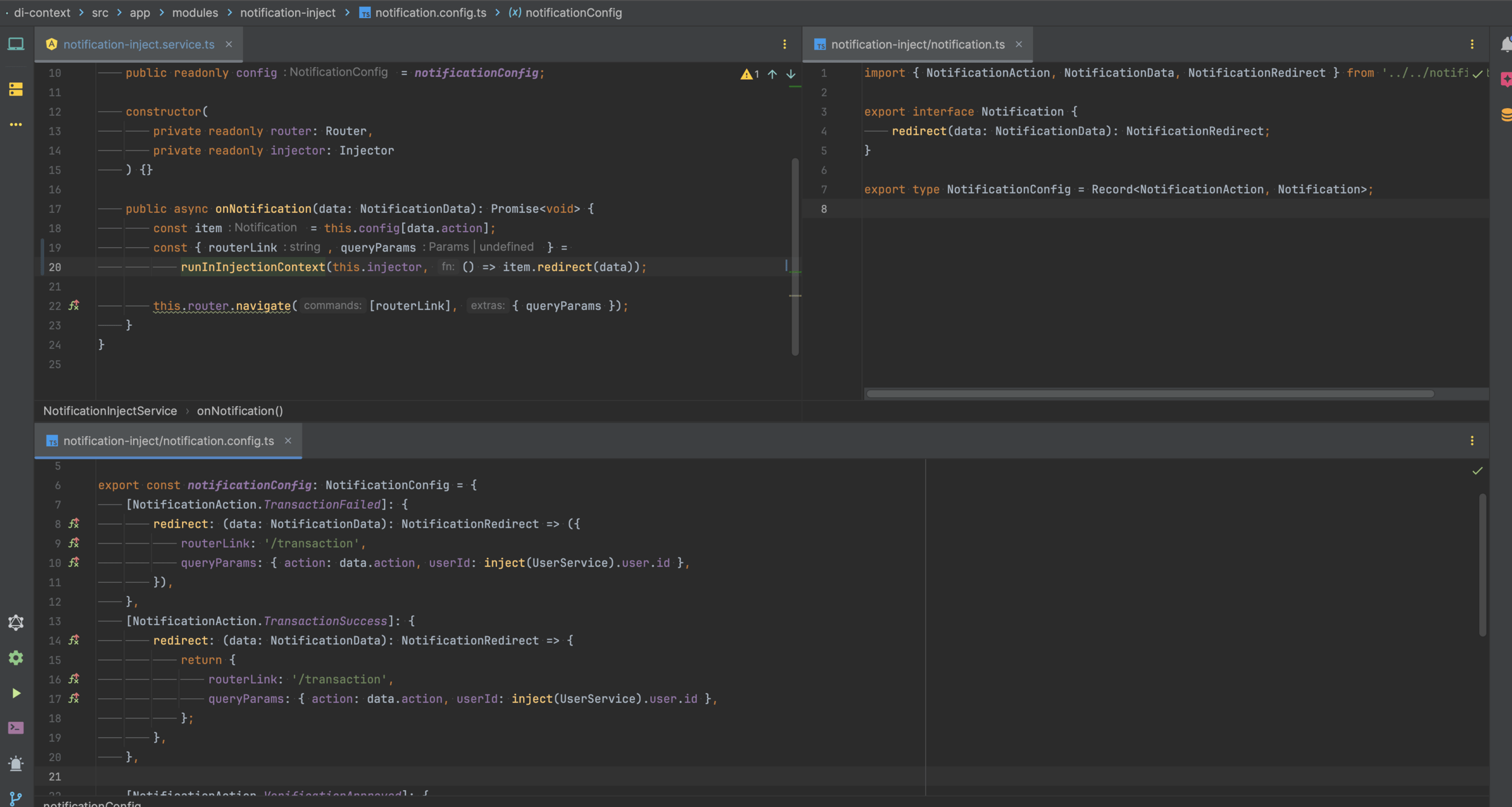Go to previous highlighted warning arrow

[x=772, y=74]
